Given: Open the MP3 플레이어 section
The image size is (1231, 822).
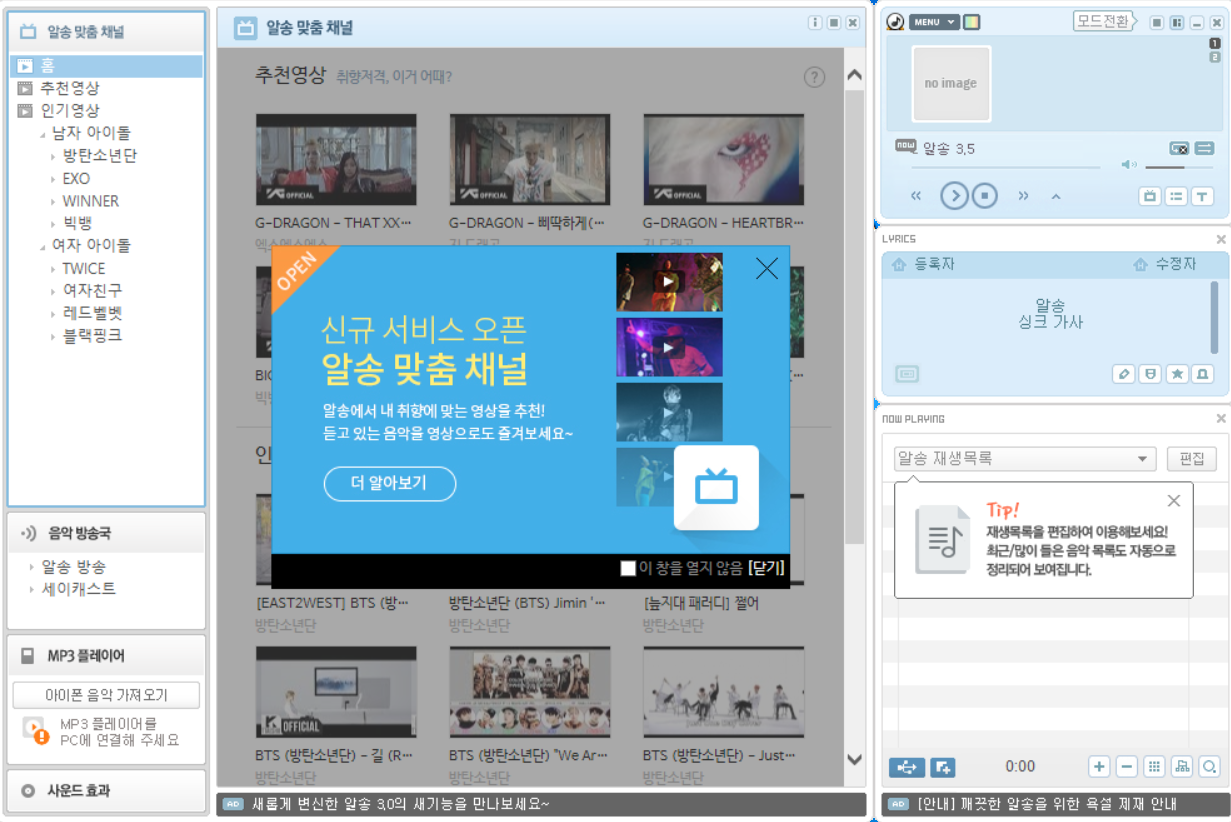Looking at the screenshot, I should point(107,656).
